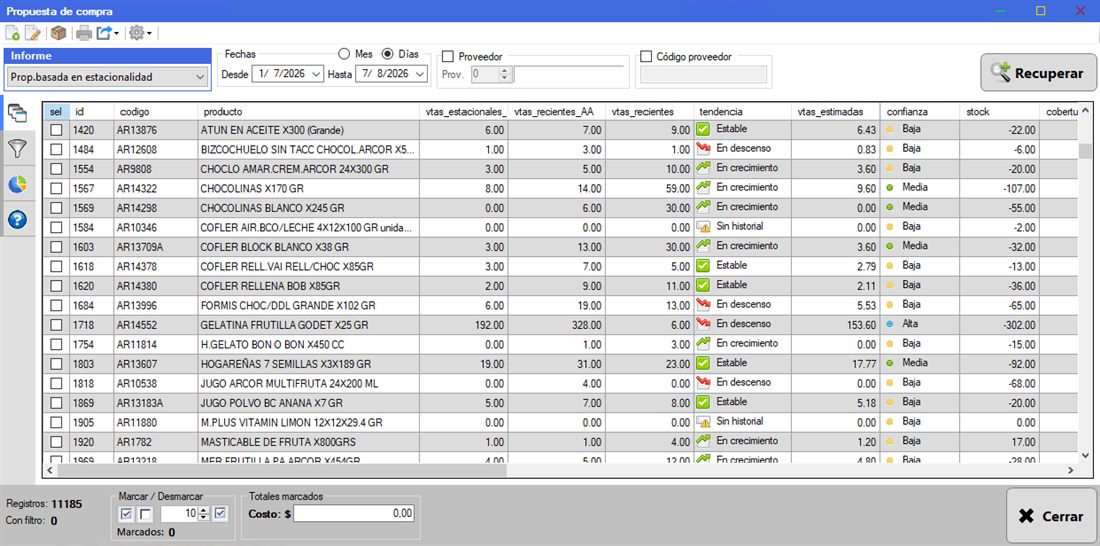Check the row for COFLER BLOCK BLANCO X38
This screenshot has height=546, width=1100.
tap(55, 247)
